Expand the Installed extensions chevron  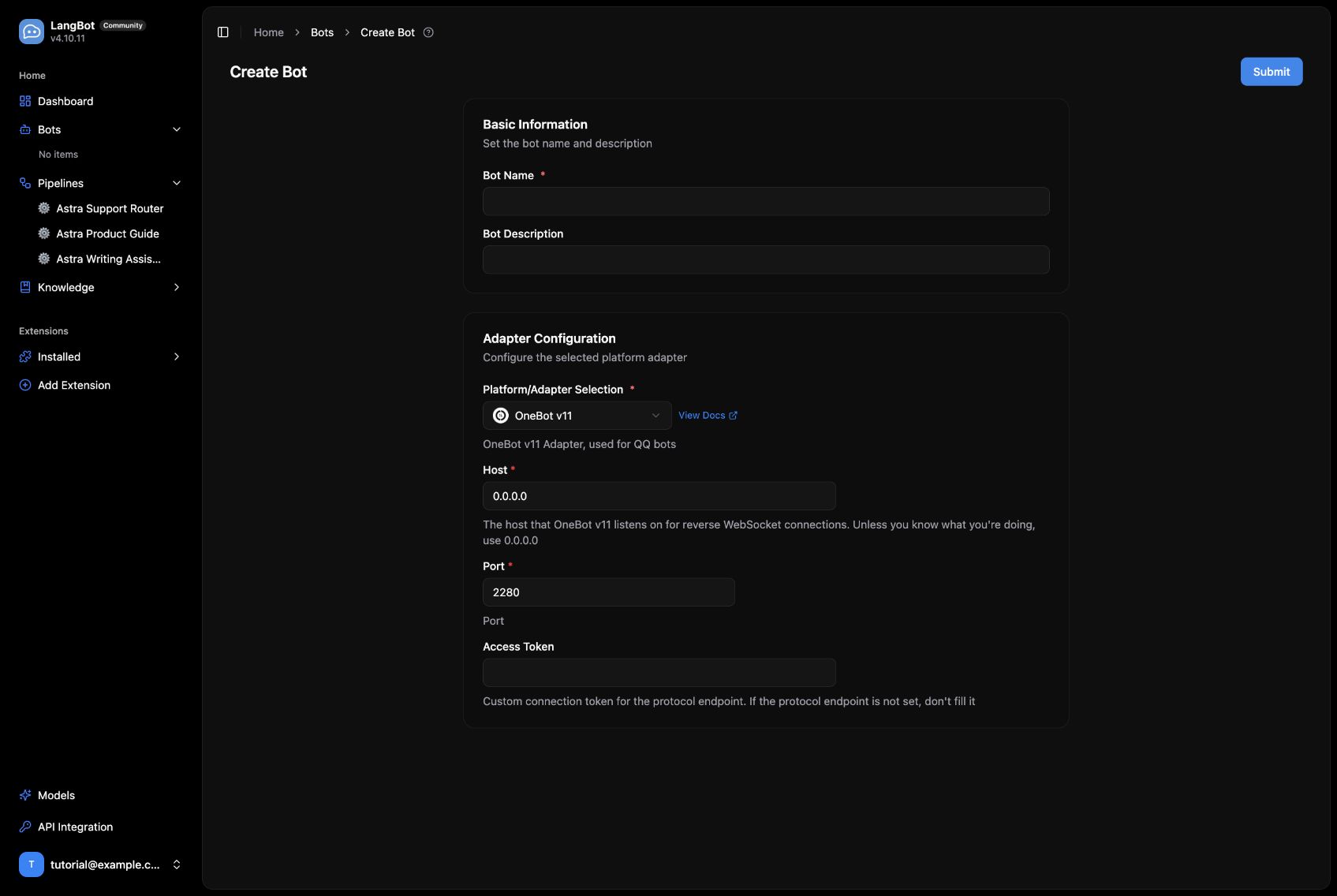(177, 357)
